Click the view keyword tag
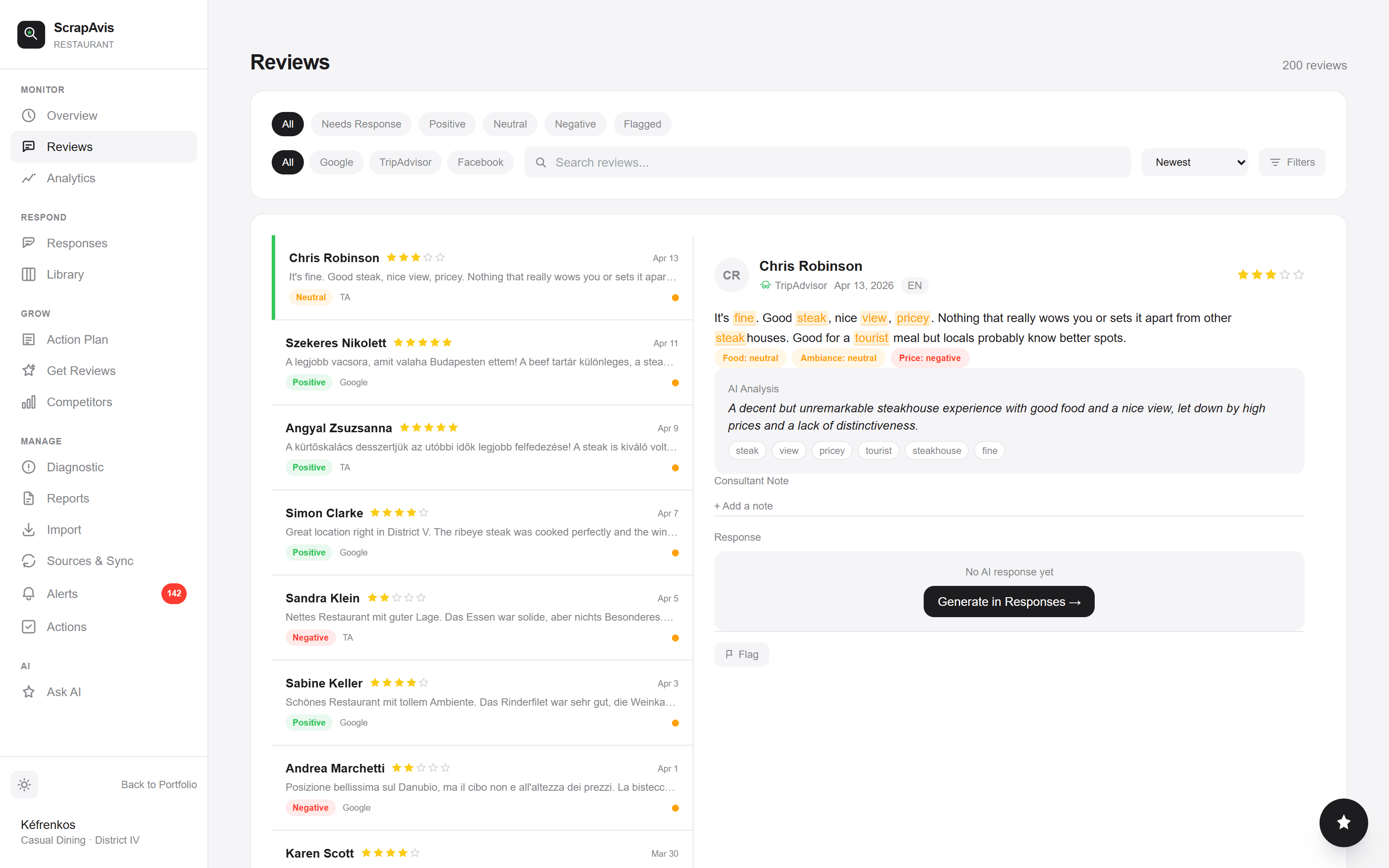The image size is (1389, 868). tap(789, 450)
